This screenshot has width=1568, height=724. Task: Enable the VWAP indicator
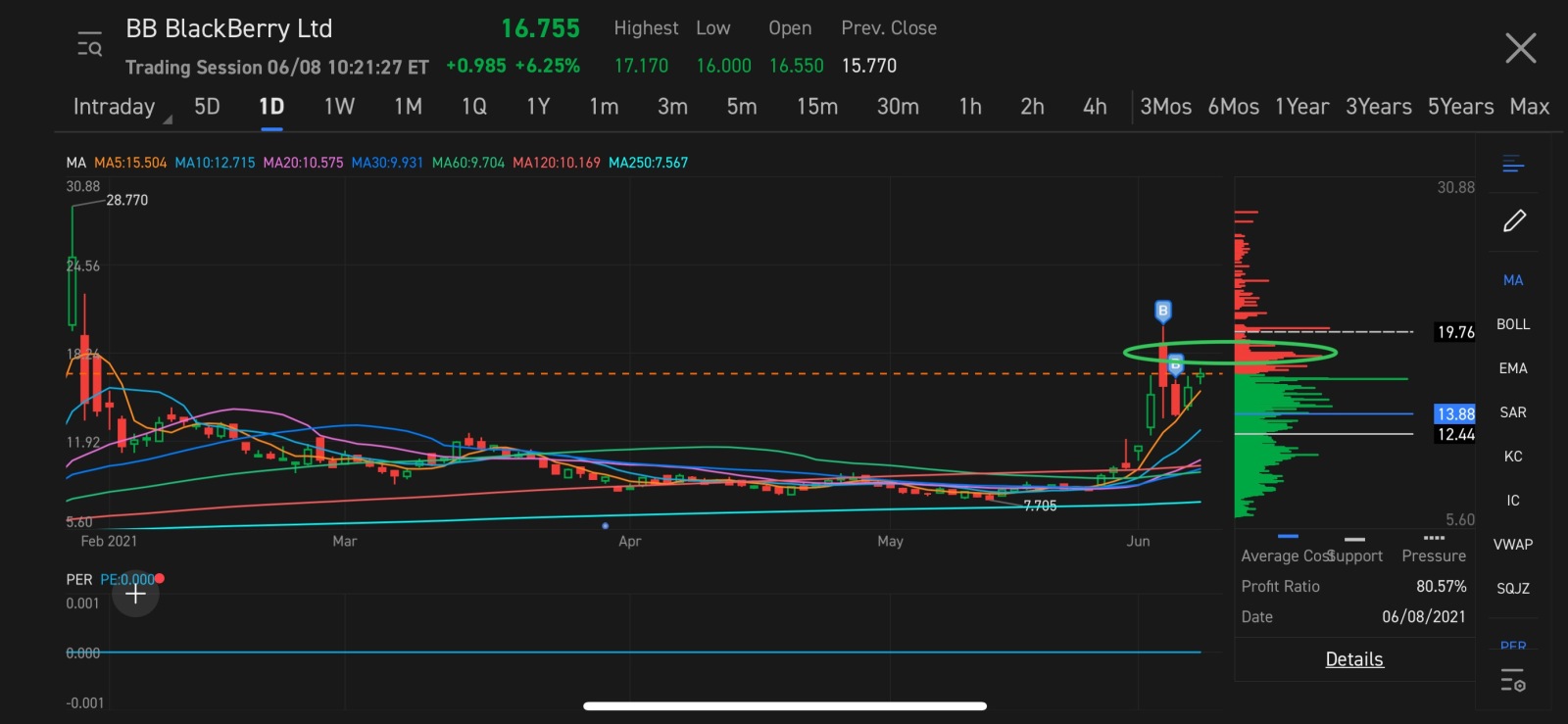(x=1513, y=545)
